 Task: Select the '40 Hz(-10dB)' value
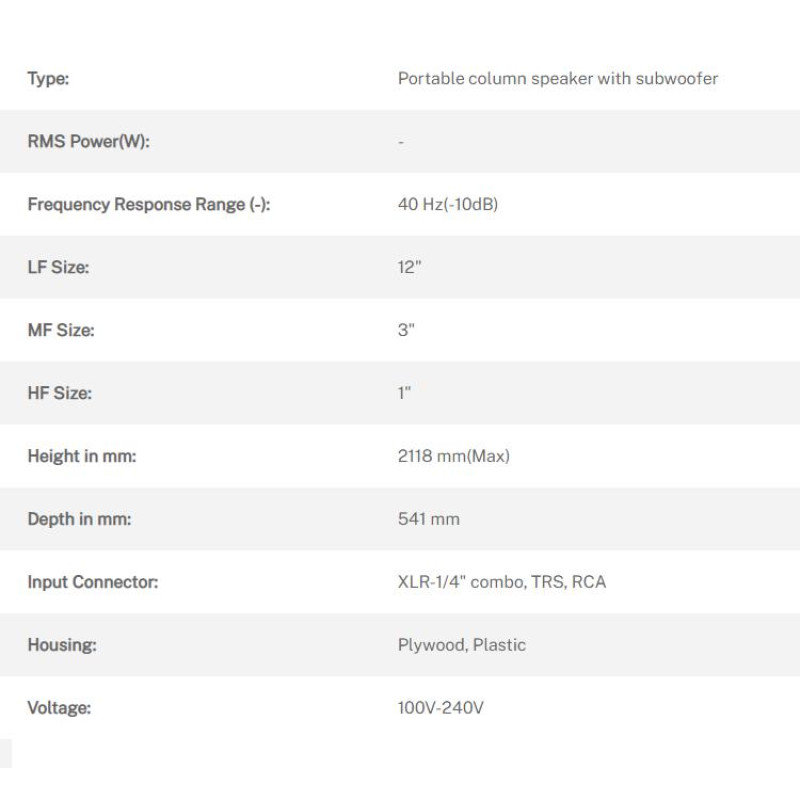[448, 205]
